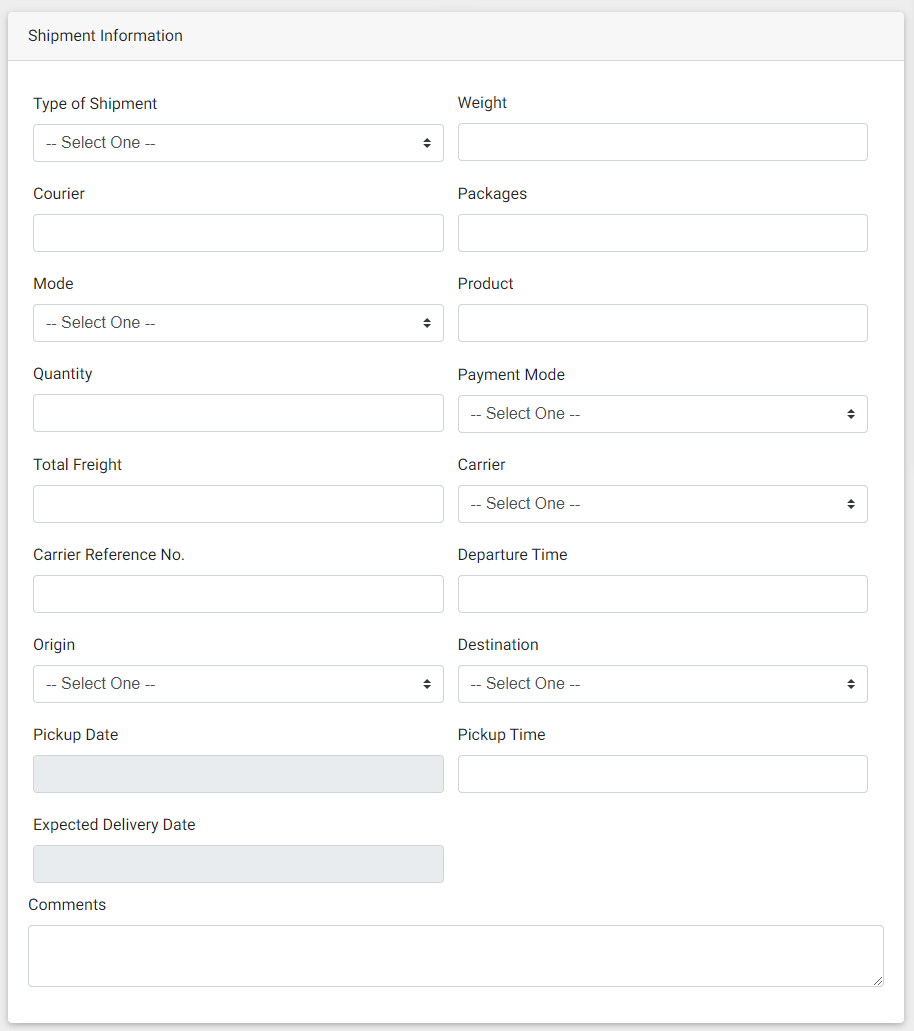Open the Payment Mode dropdown
The height and width of the screenshot is (1031, 914).
click(x=662, y=414)
